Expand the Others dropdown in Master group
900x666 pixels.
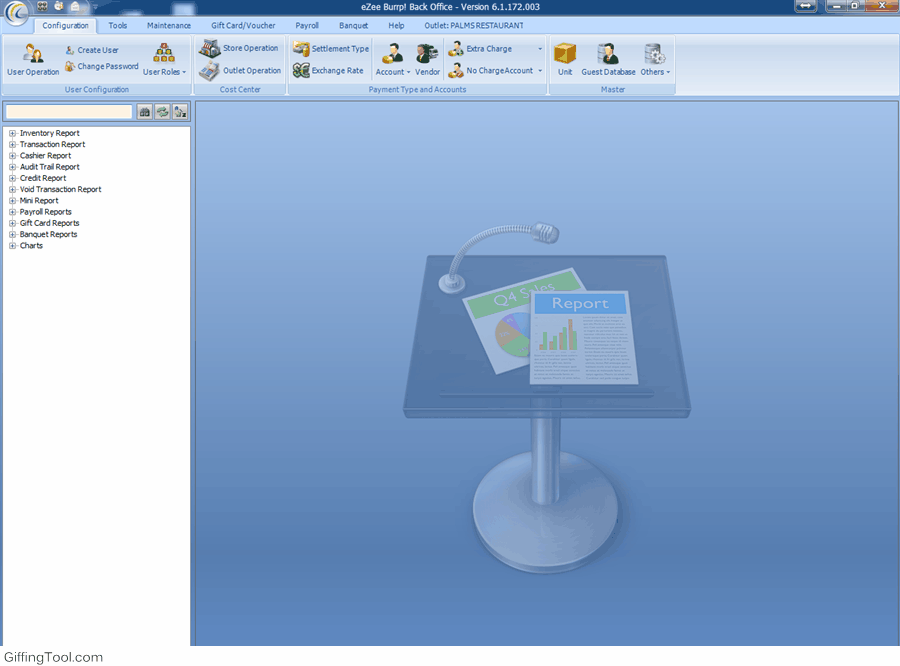pos(655,60)
